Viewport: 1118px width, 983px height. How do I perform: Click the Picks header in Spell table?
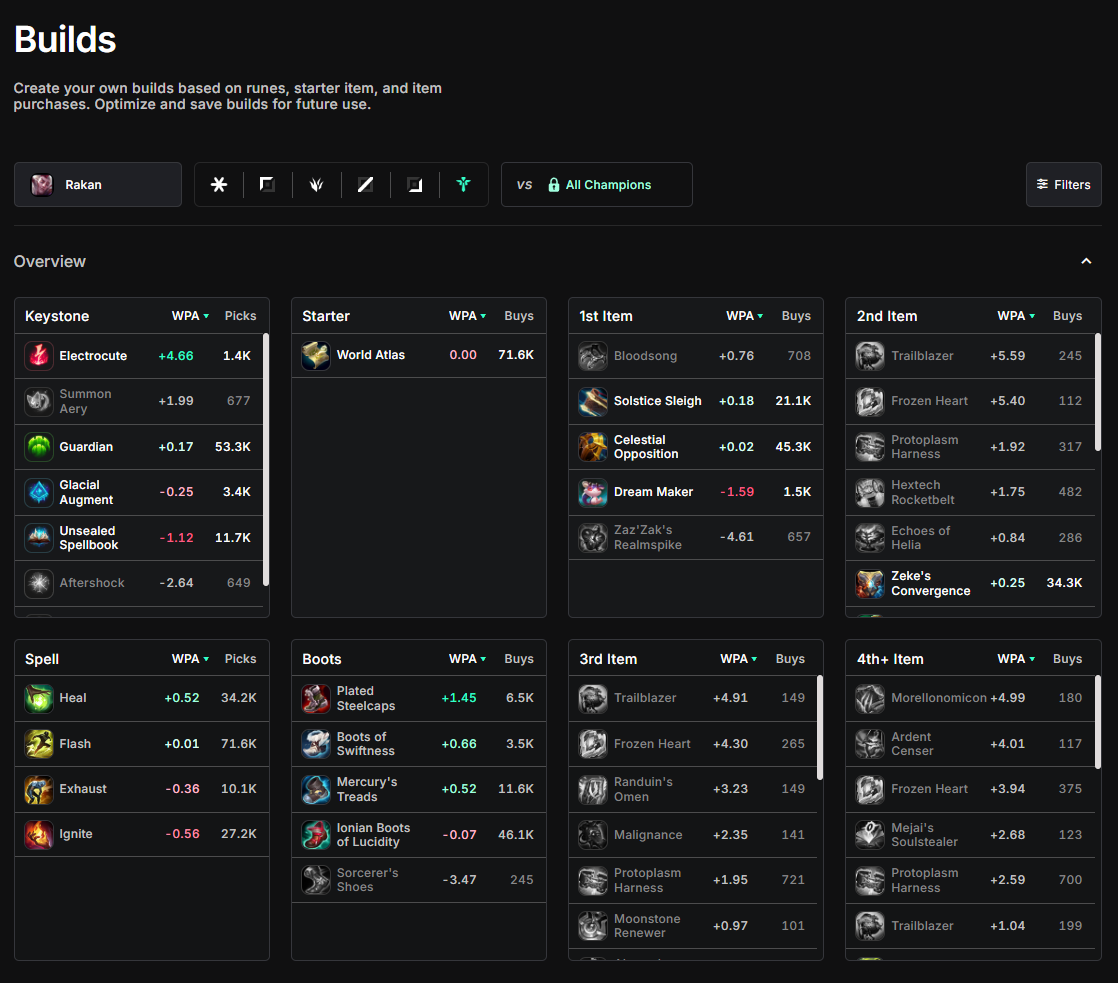click(240, 659)
